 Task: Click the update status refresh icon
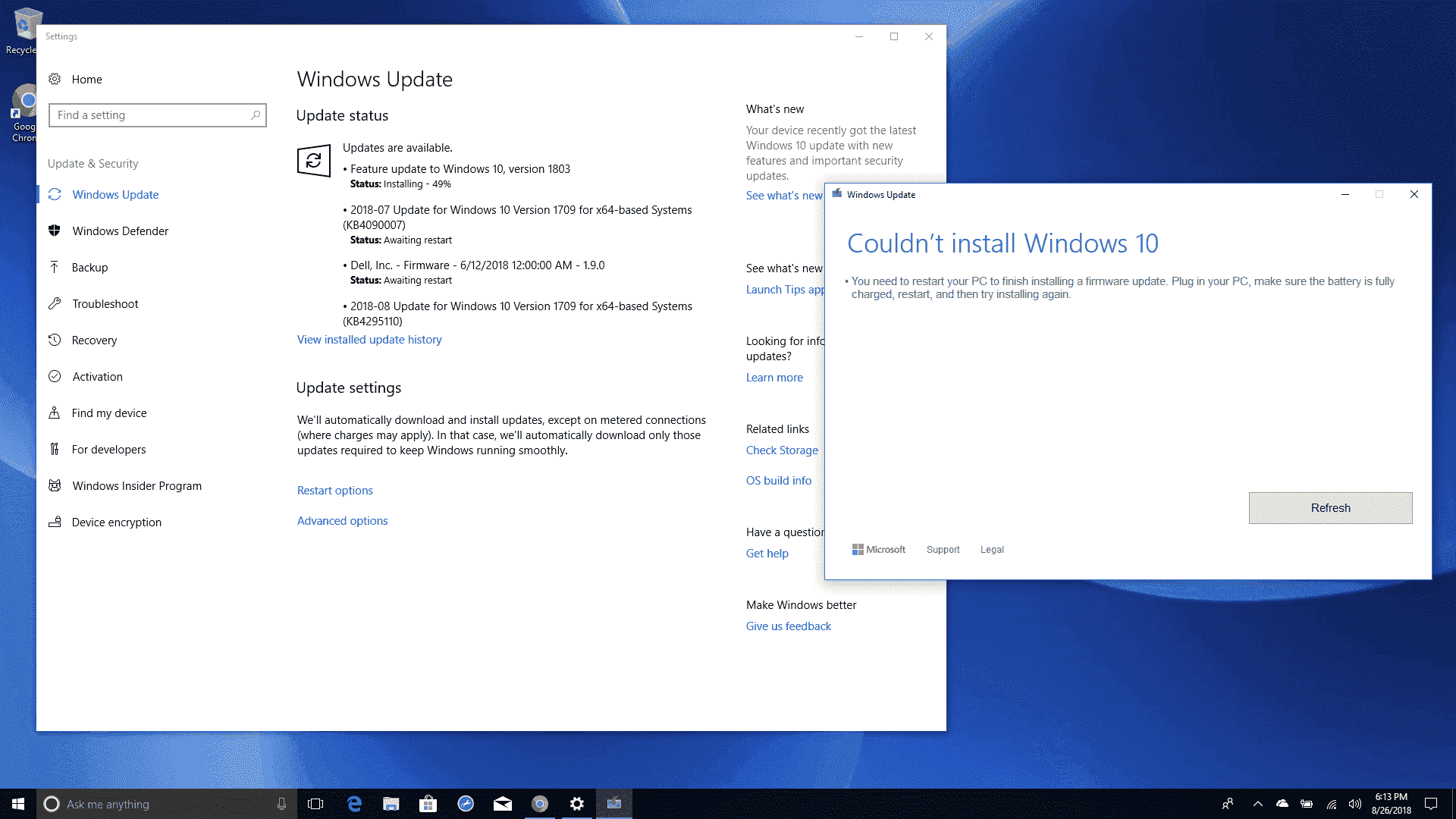click(x=314, y=160)
